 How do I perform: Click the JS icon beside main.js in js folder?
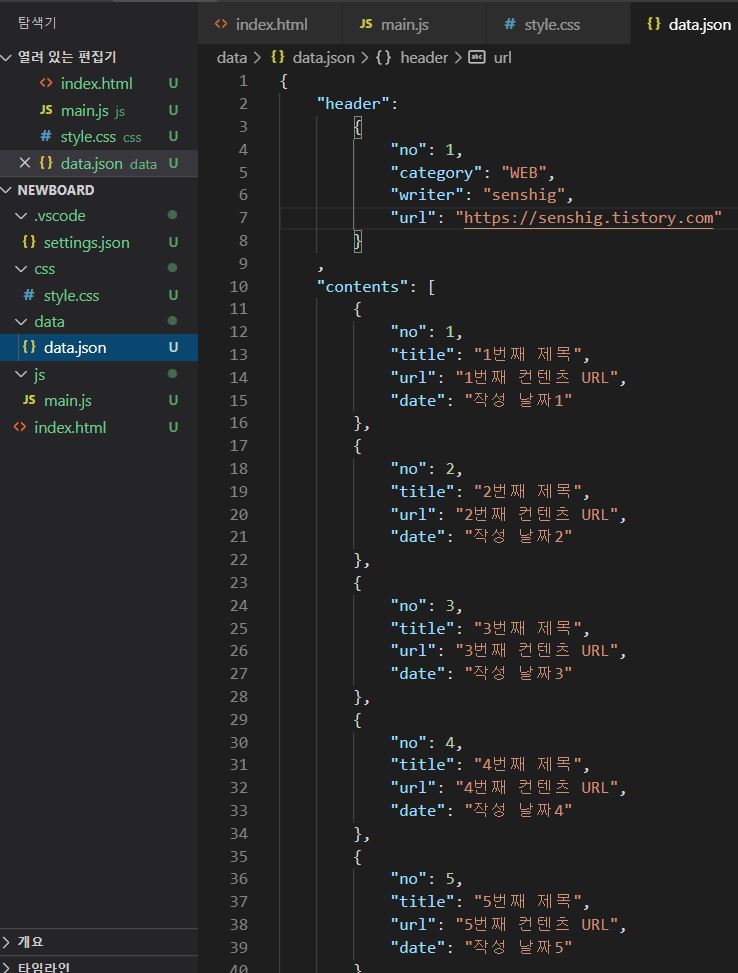coord(29,400)
